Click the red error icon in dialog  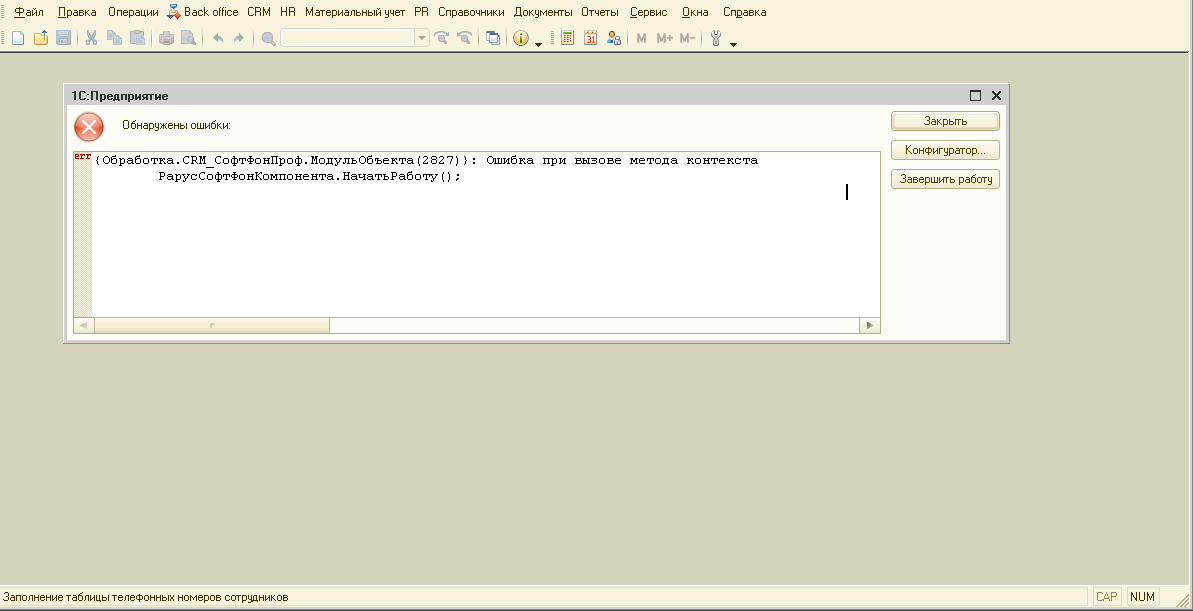(89, 126)
